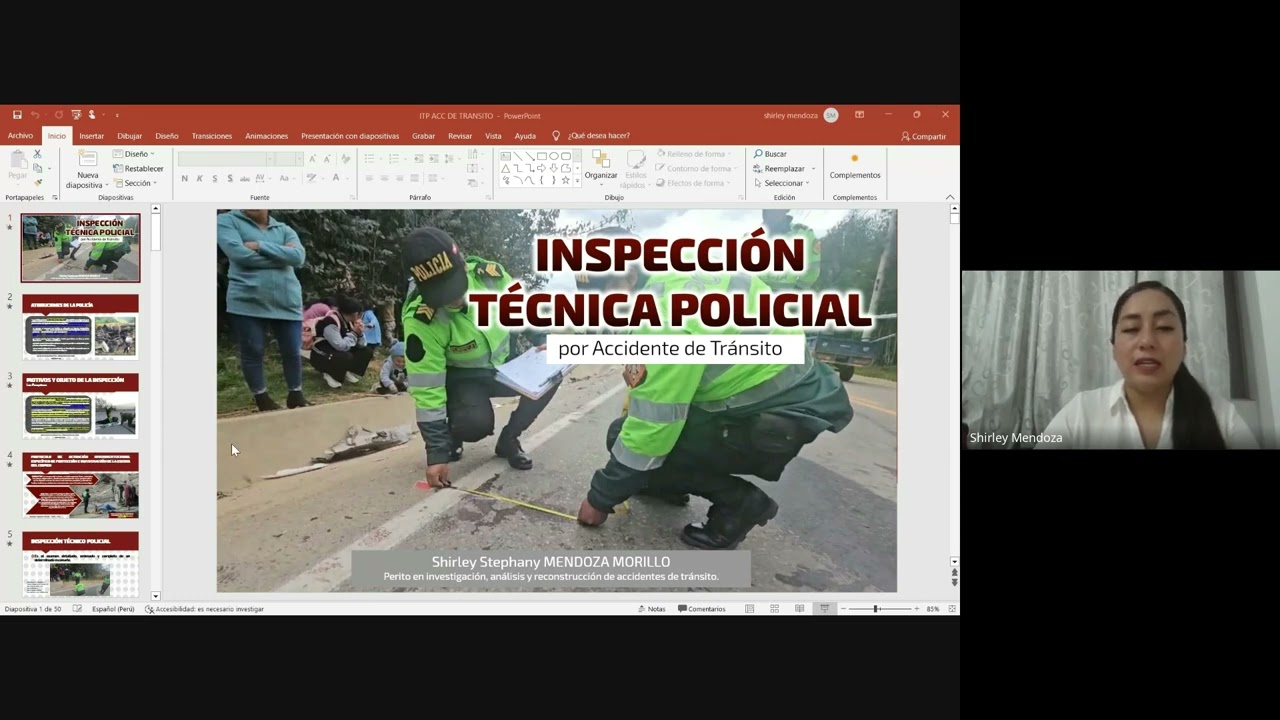Image resolution: width=1280 pixels, height=720 pixels.
Task: Click the ¿Qué desea hacer? search box
Action: coord(591,136)
